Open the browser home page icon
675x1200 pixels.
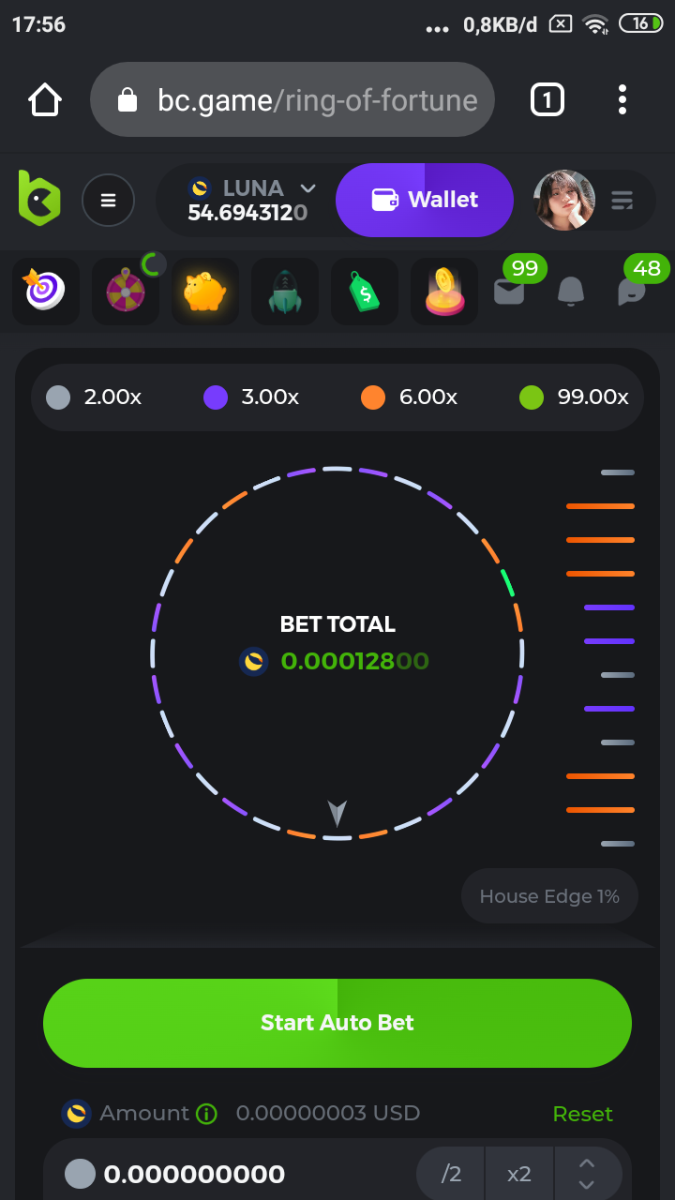tap(45, 100)
